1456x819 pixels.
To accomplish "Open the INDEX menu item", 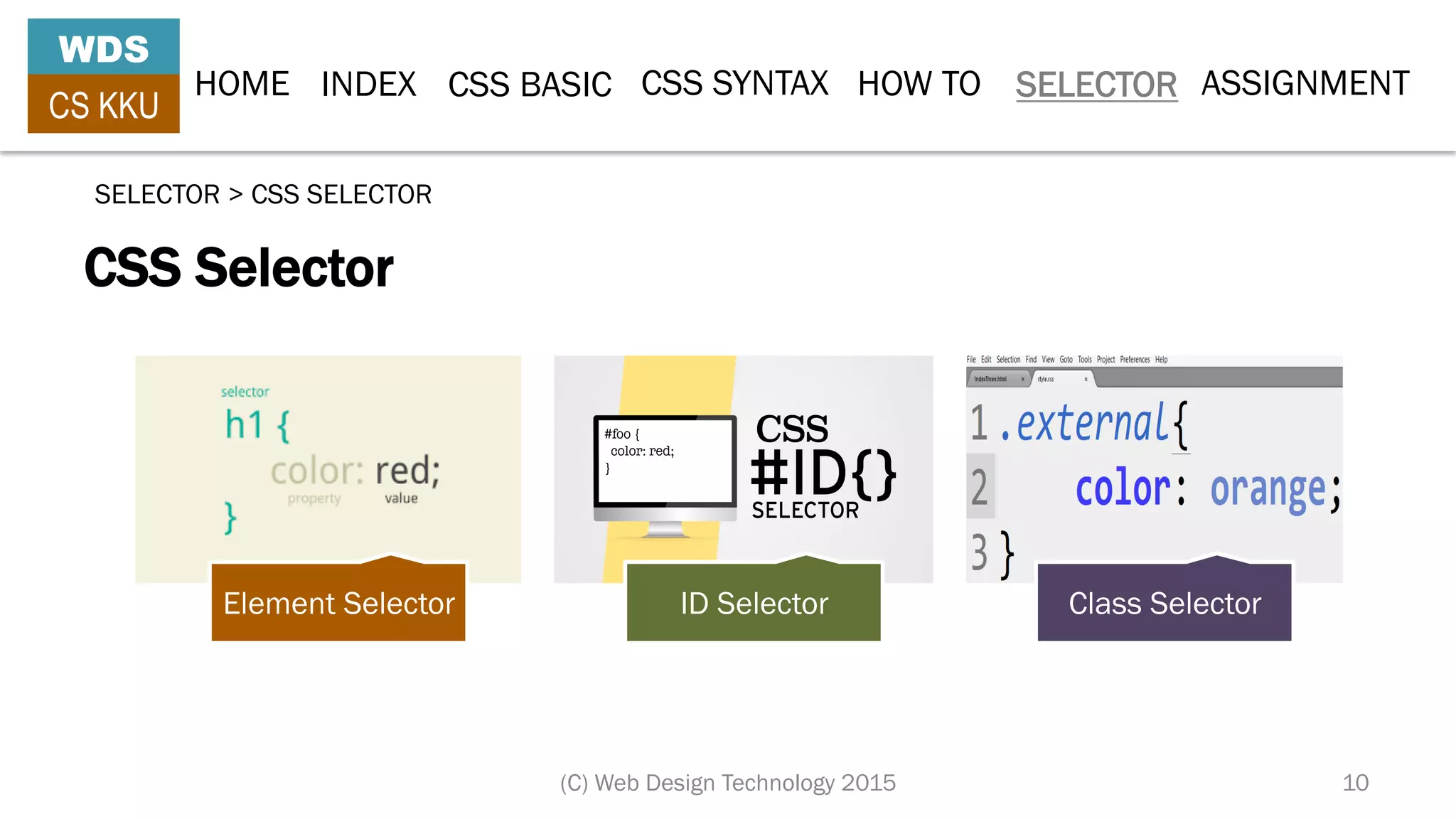I will coord(368,84).
